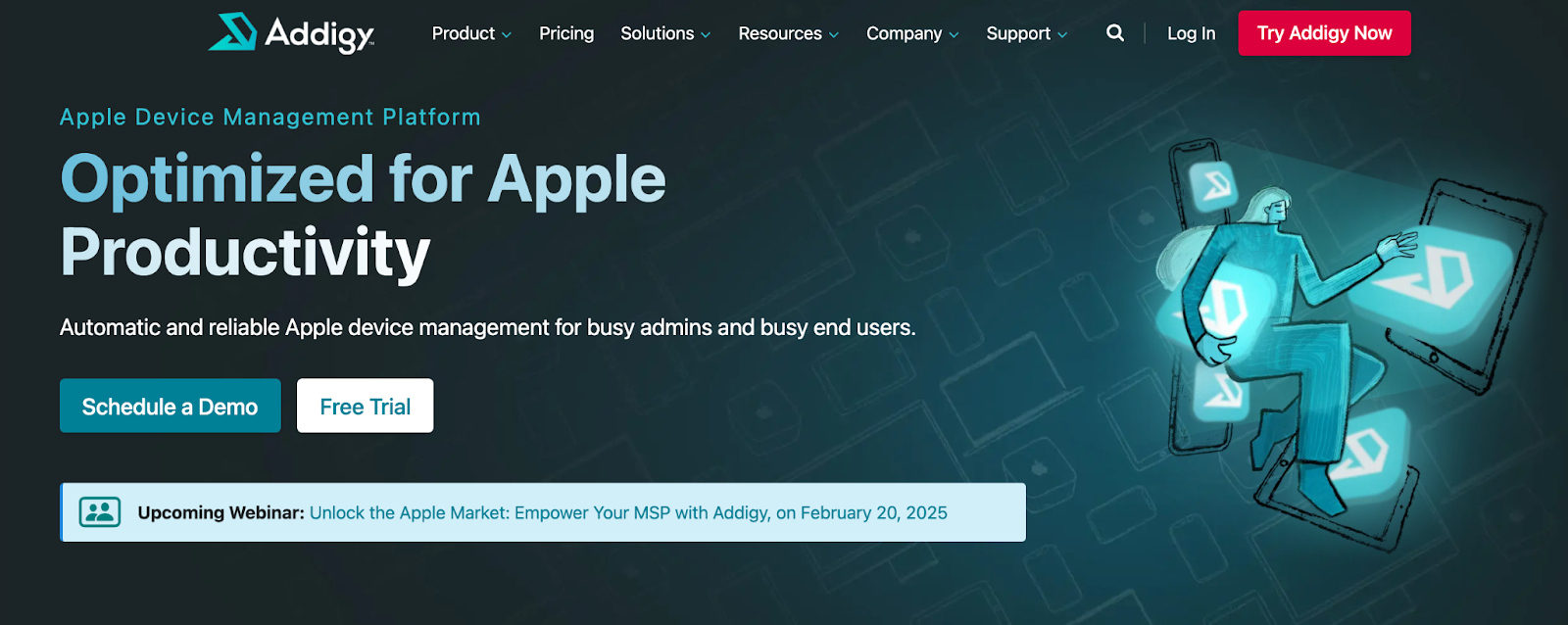The height and width of the screenshot is (625, 1568).
Task: Expand the Support dropdown arrow
Action: click(x=1062, y=35)
